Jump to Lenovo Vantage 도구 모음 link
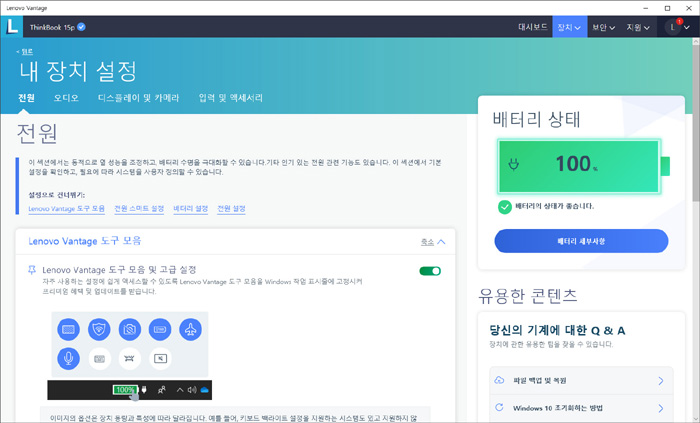700x423 pixels. pos(67,209)
